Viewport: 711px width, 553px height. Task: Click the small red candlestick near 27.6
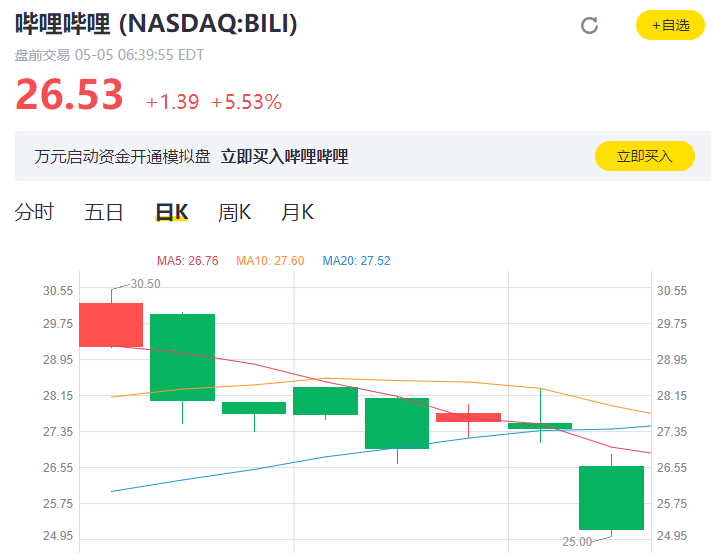coord(468,417)
